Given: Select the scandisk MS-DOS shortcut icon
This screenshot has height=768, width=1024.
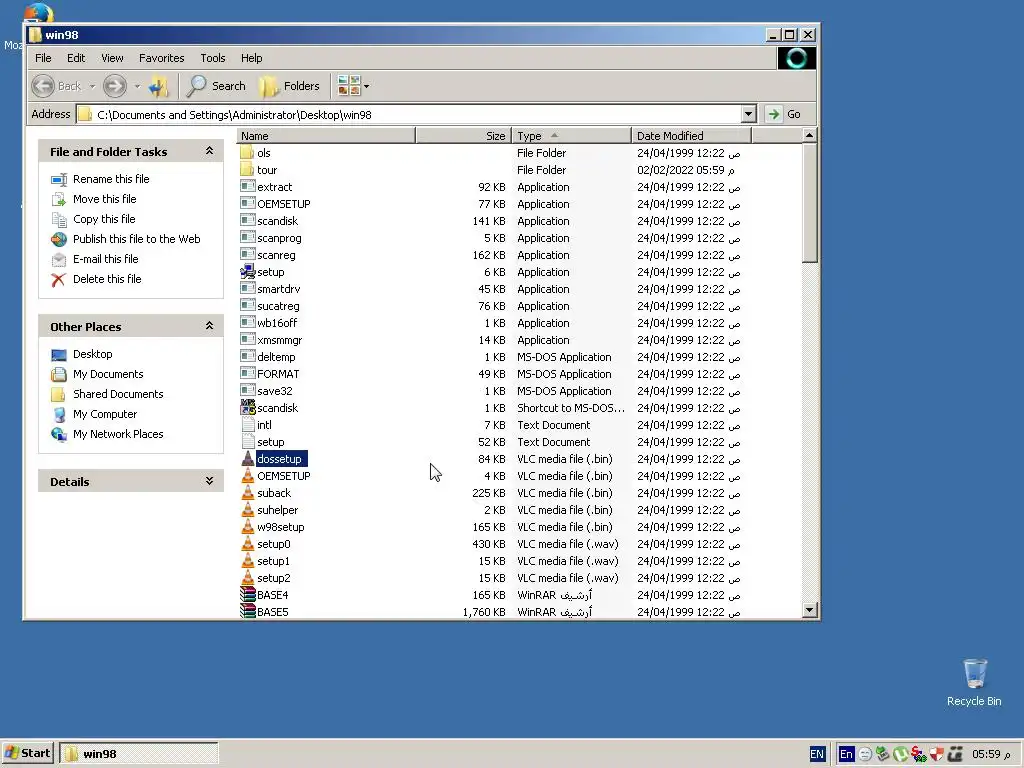Looking at the screenshot, I should point(248,408).
